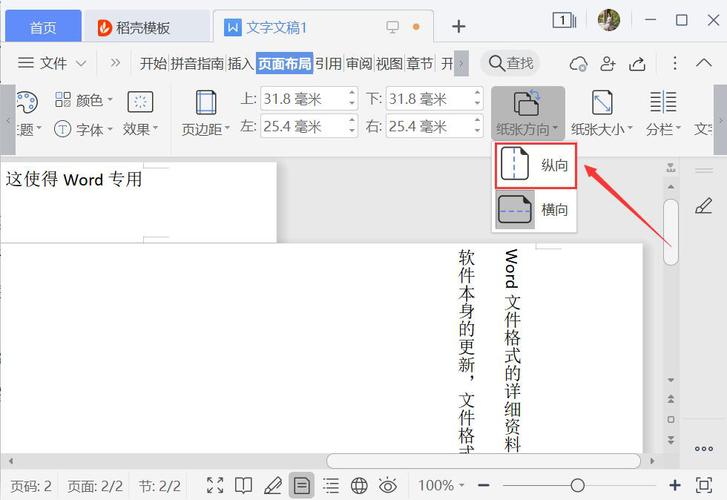Open the 分栏 columns dropdown
727x500 pixels.
663,113
